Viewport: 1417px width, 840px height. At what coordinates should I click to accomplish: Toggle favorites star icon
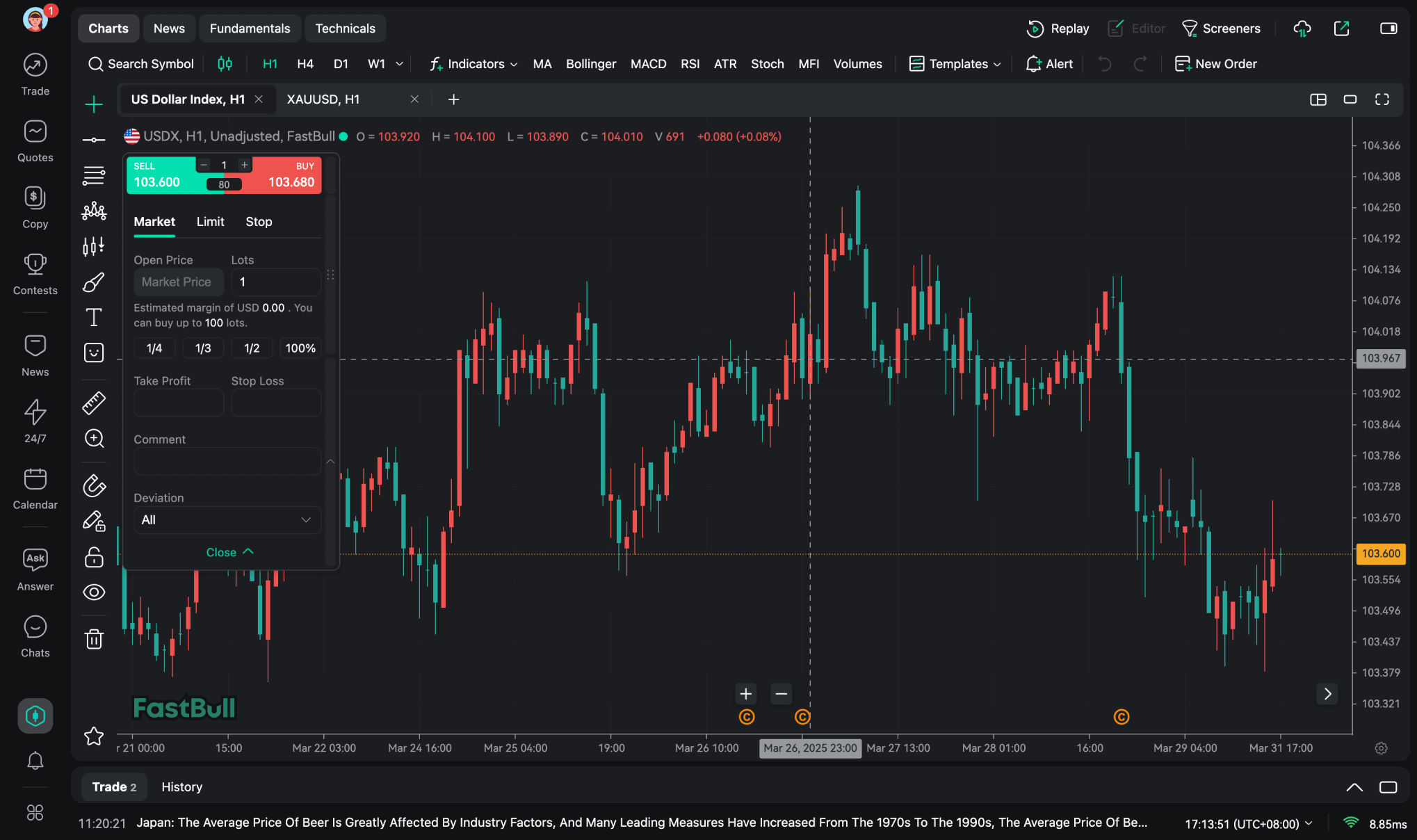(94, 736)
